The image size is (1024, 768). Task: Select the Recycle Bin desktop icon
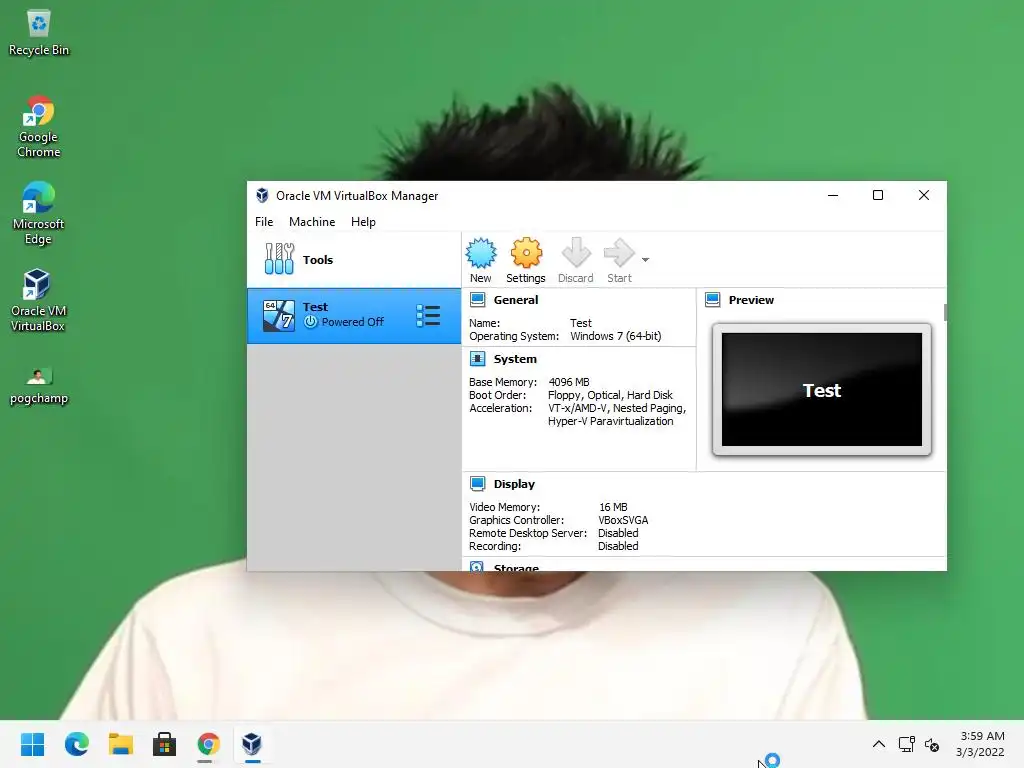coord(39,33)
